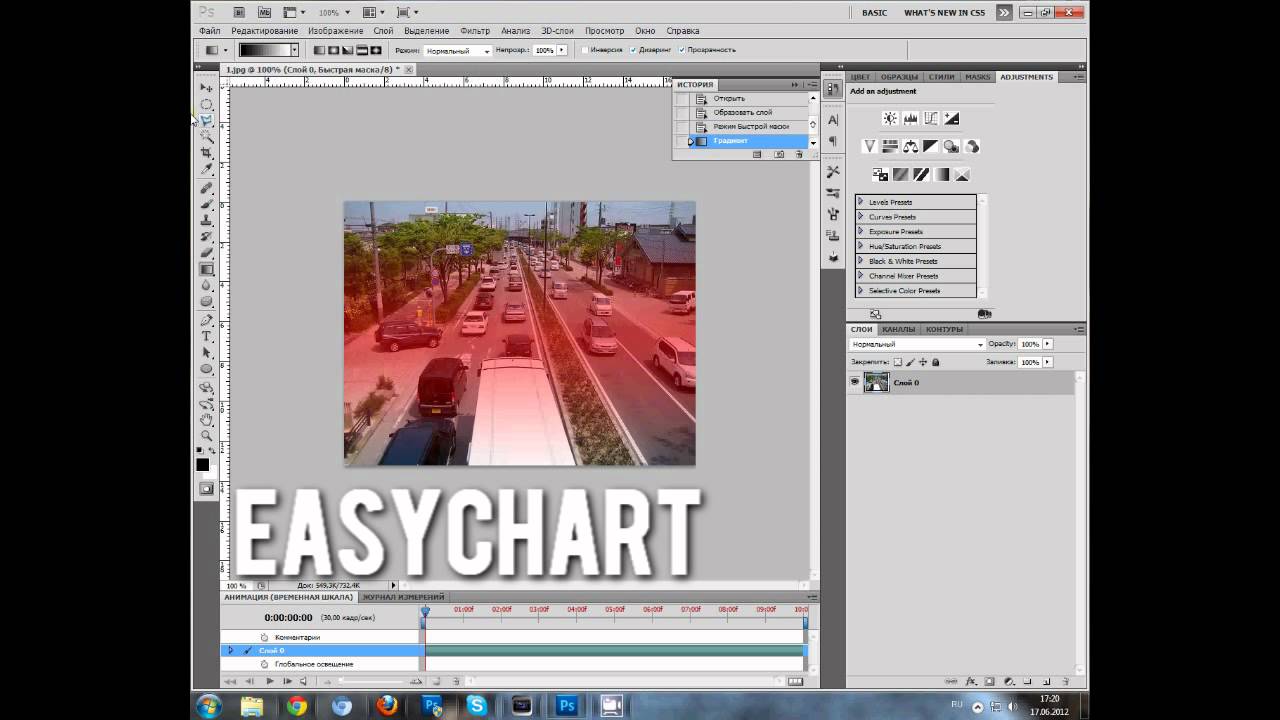Toggle lock image pixels brush icon

coord(909,362)
